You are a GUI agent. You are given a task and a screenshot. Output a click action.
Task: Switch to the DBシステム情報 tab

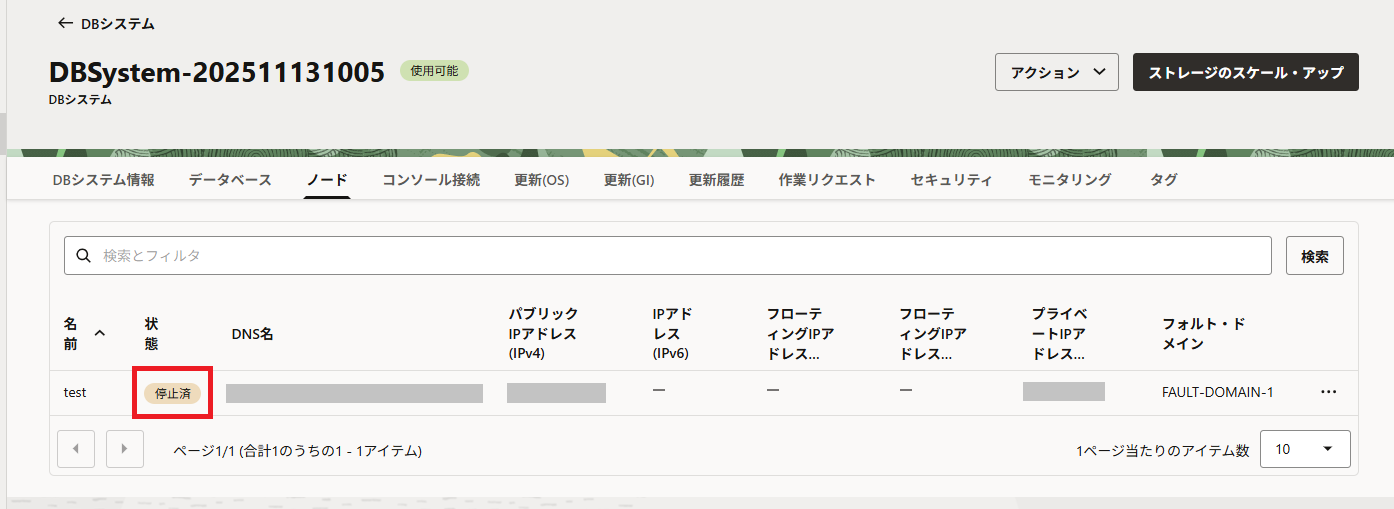[103, 180]
